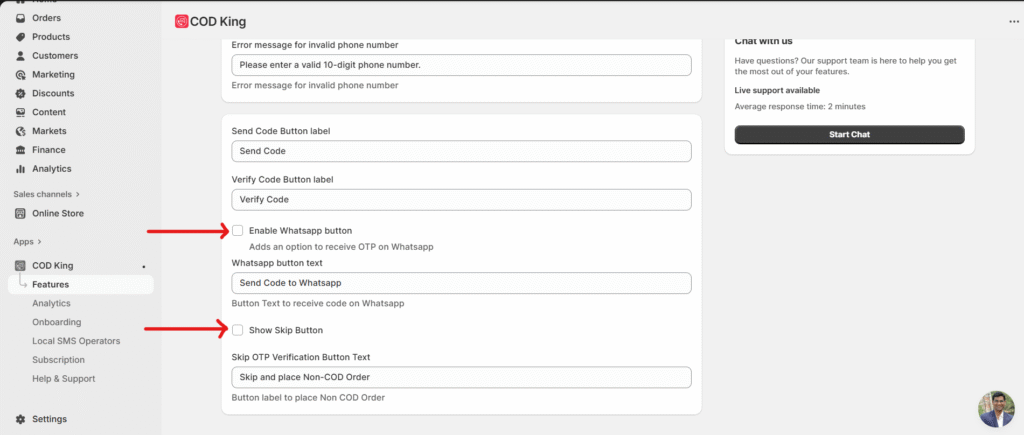Open the Subscription menu item
The height and width of the screenshot is (435, 1024).
point(58,360)
